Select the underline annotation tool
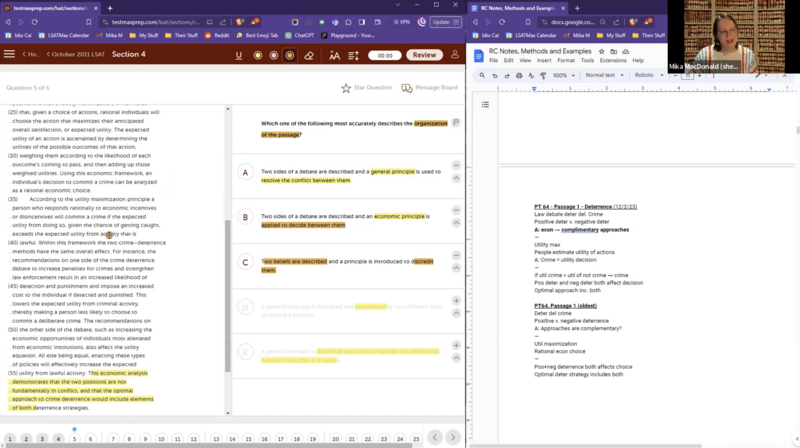Screen dimensions: 800x448 pos(239,55)
